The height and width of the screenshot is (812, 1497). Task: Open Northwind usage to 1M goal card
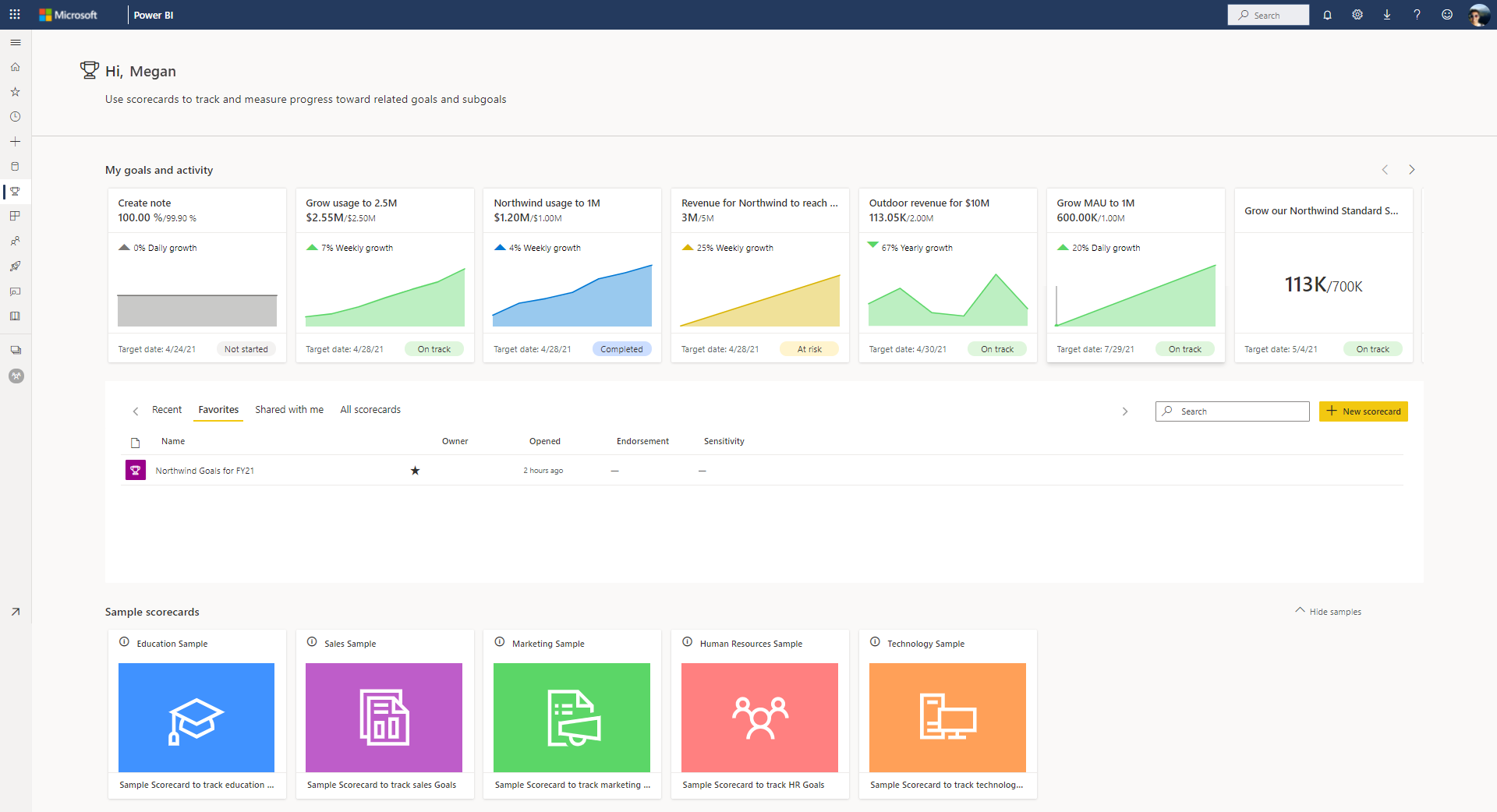572,275
